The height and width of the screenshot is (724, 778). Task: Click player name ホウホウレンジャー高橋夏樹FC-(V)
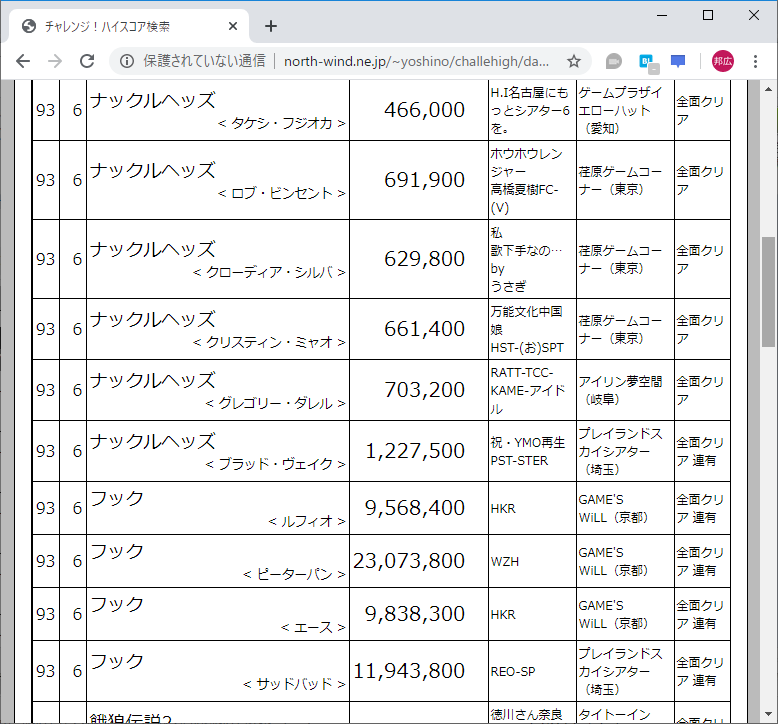coord(526,181)
